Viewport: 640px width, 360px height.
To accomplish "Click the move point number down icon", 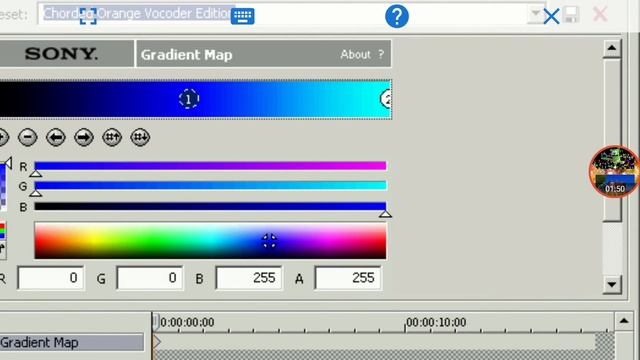I will click(140, 137).
